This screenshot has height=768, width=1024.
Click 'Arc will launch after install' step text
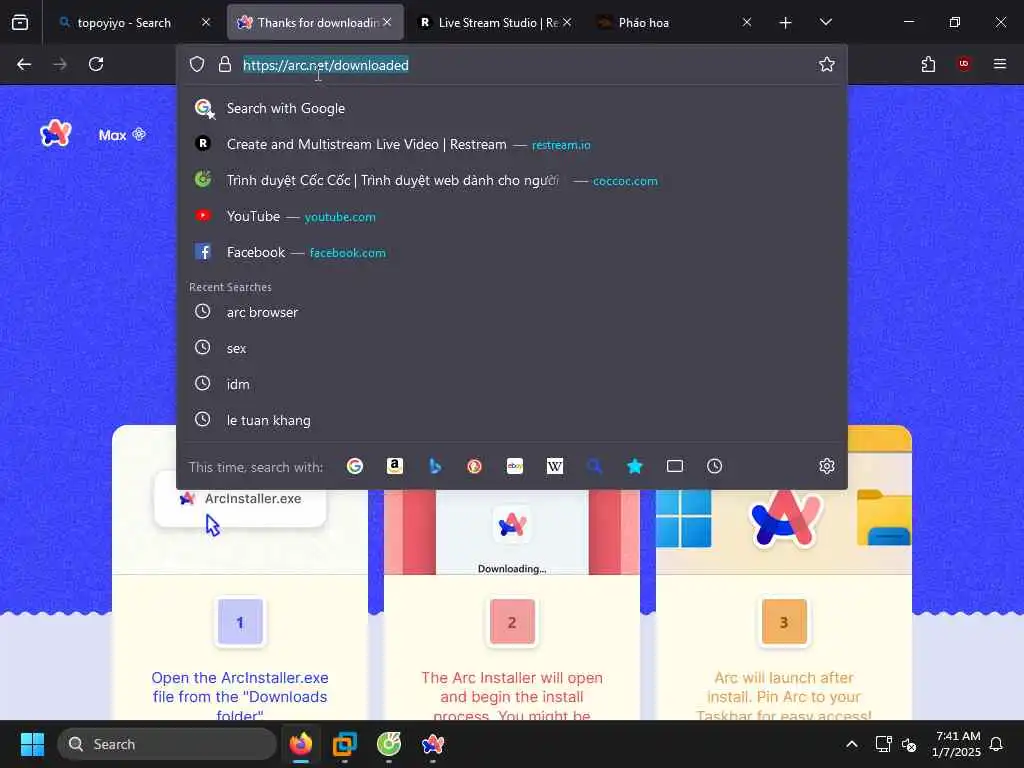point(784,696)
